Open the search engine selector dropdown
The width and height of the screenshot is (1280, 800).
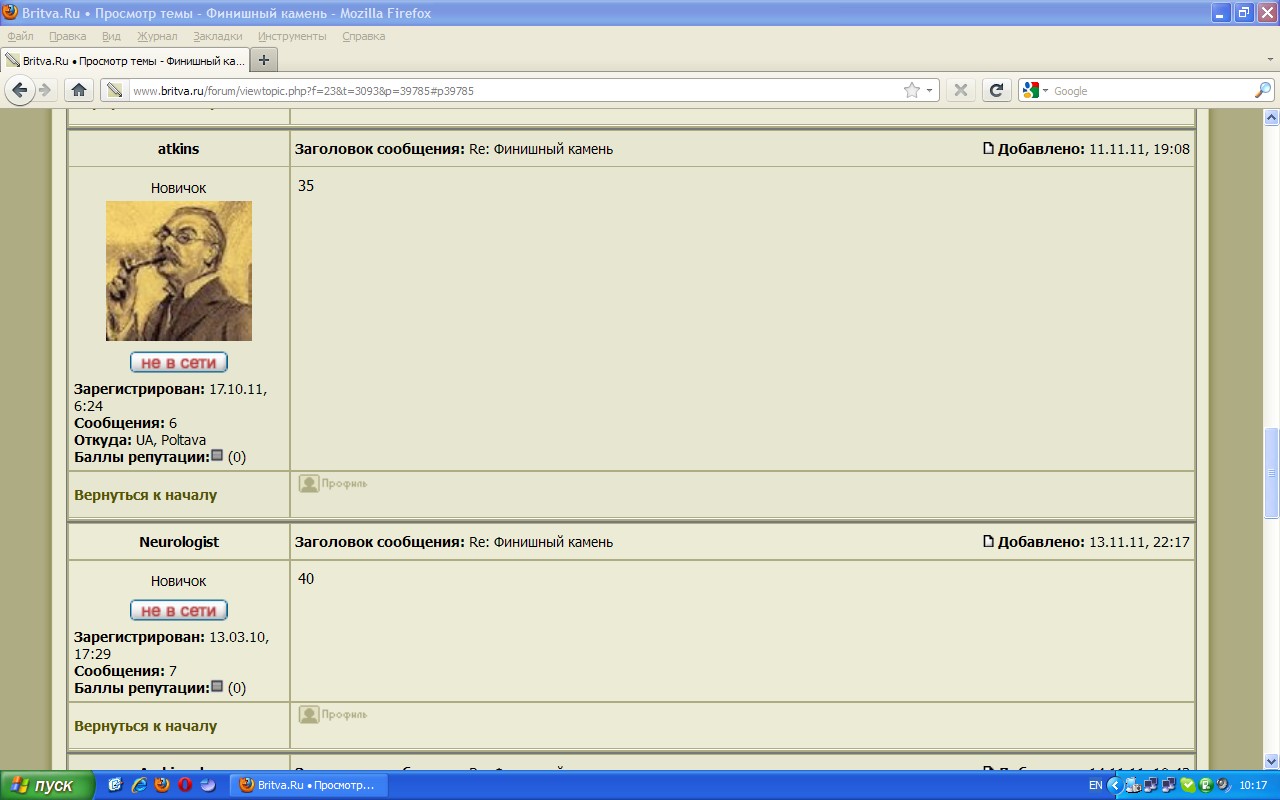coord(1036,90)
